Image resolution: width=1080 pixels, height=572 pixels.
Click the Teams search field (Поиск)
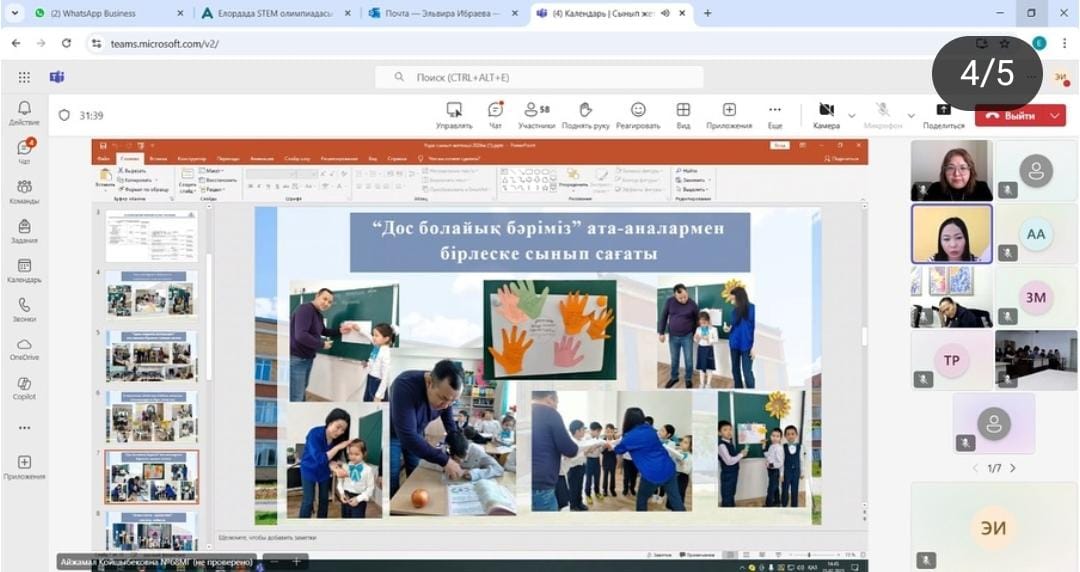click(540, 77)
